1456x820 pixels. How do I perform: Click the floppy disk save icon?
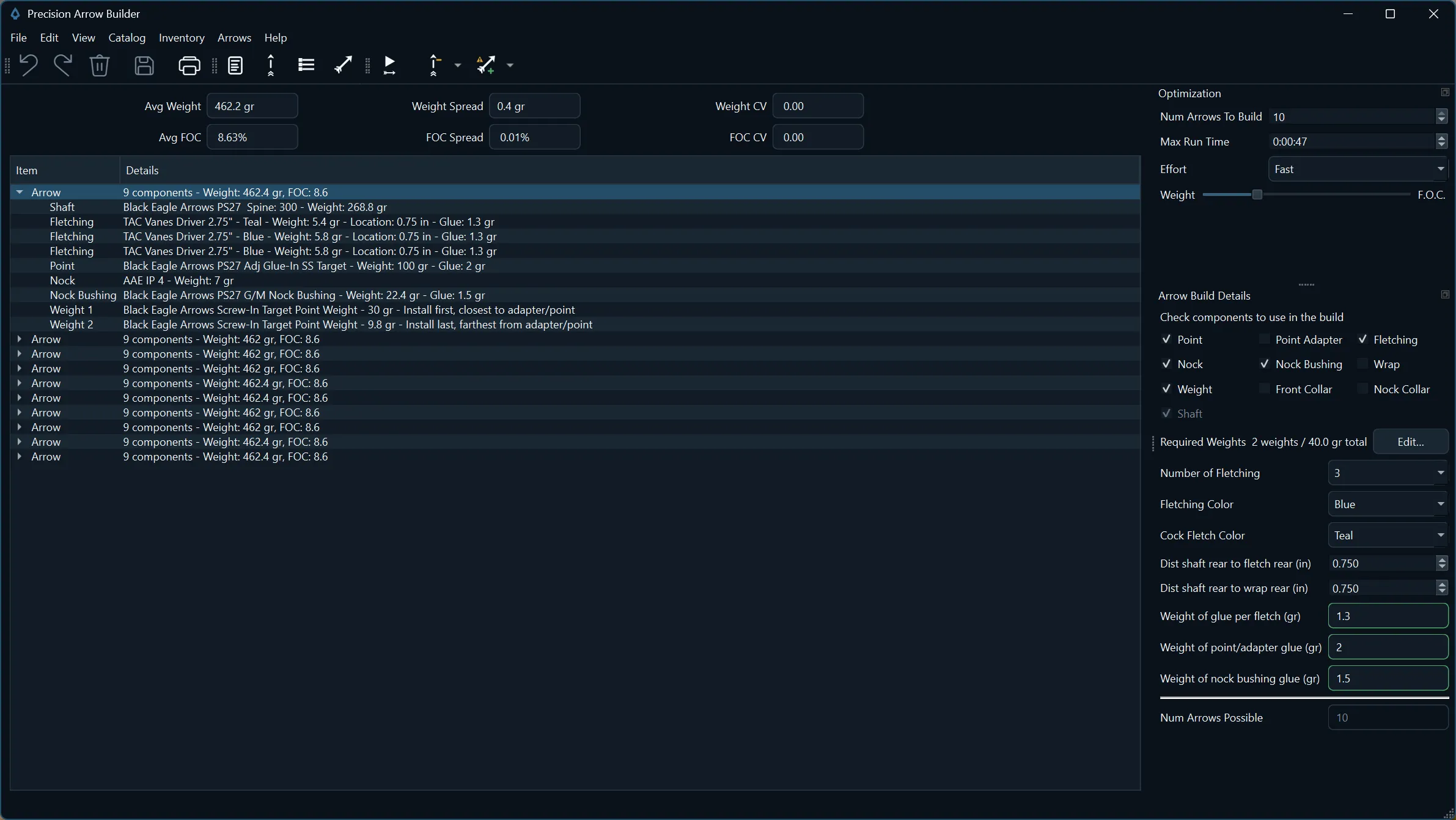pyautogui.click(x=144, y=65)
